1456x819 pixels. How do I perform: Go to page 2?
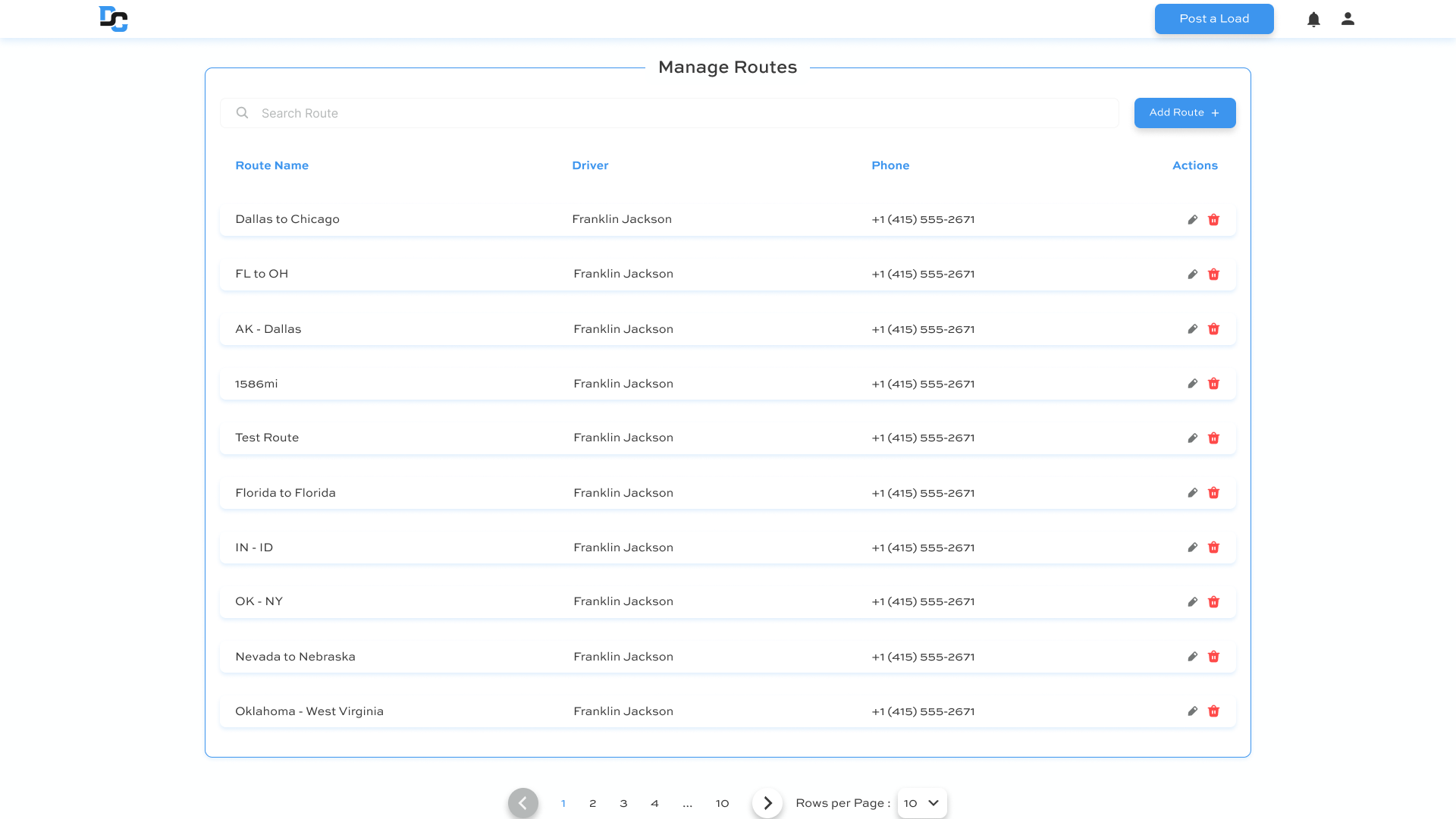593,803
